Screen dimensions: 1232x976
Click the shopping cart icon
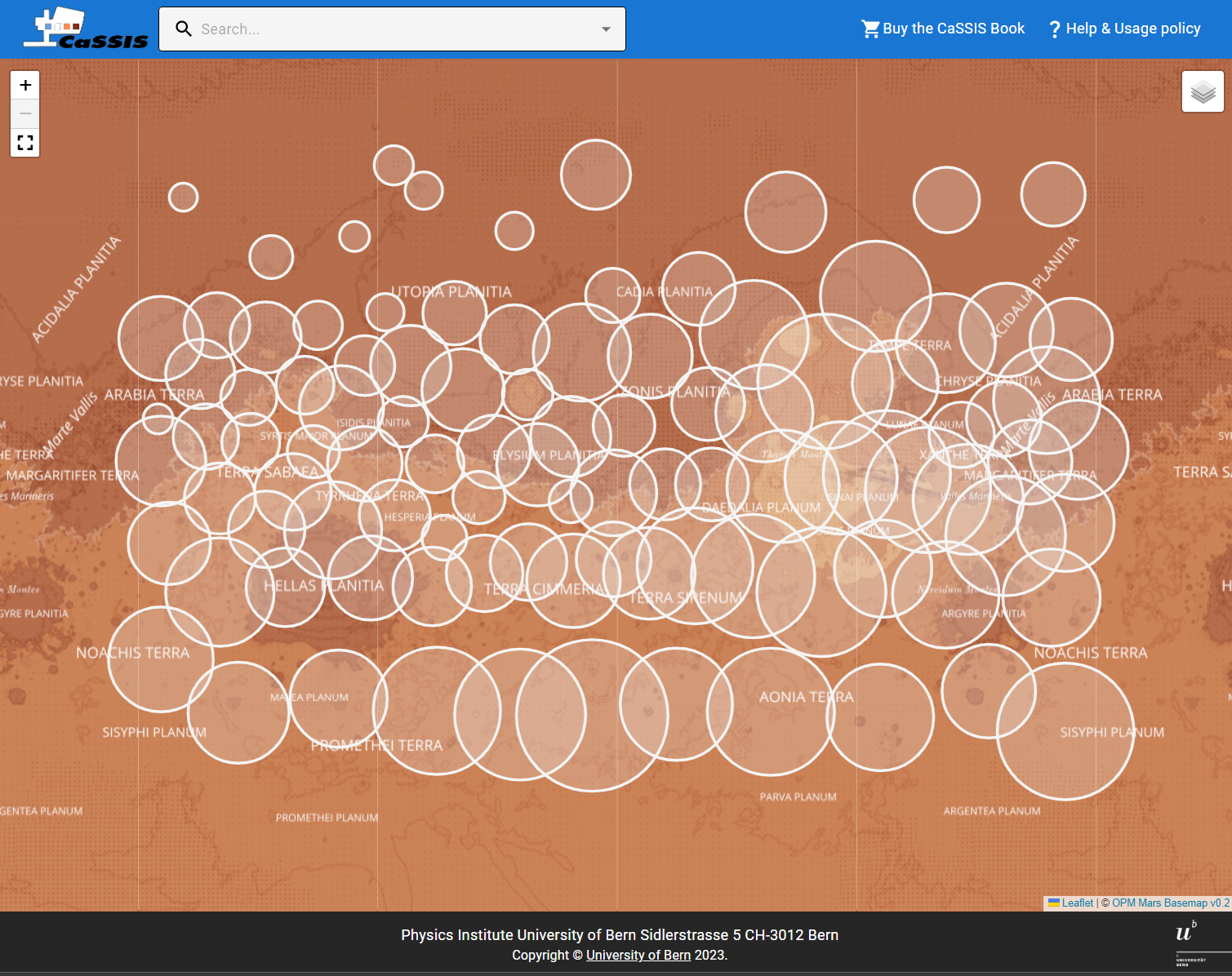pyautogui.click(x=870, y=29)
